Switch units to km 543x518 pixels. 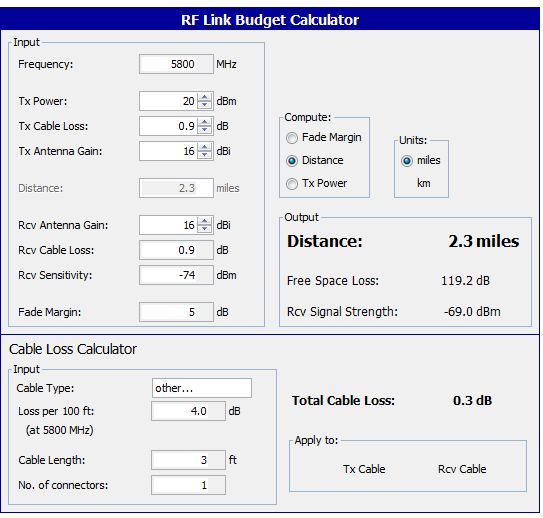[x=424, y=183]
